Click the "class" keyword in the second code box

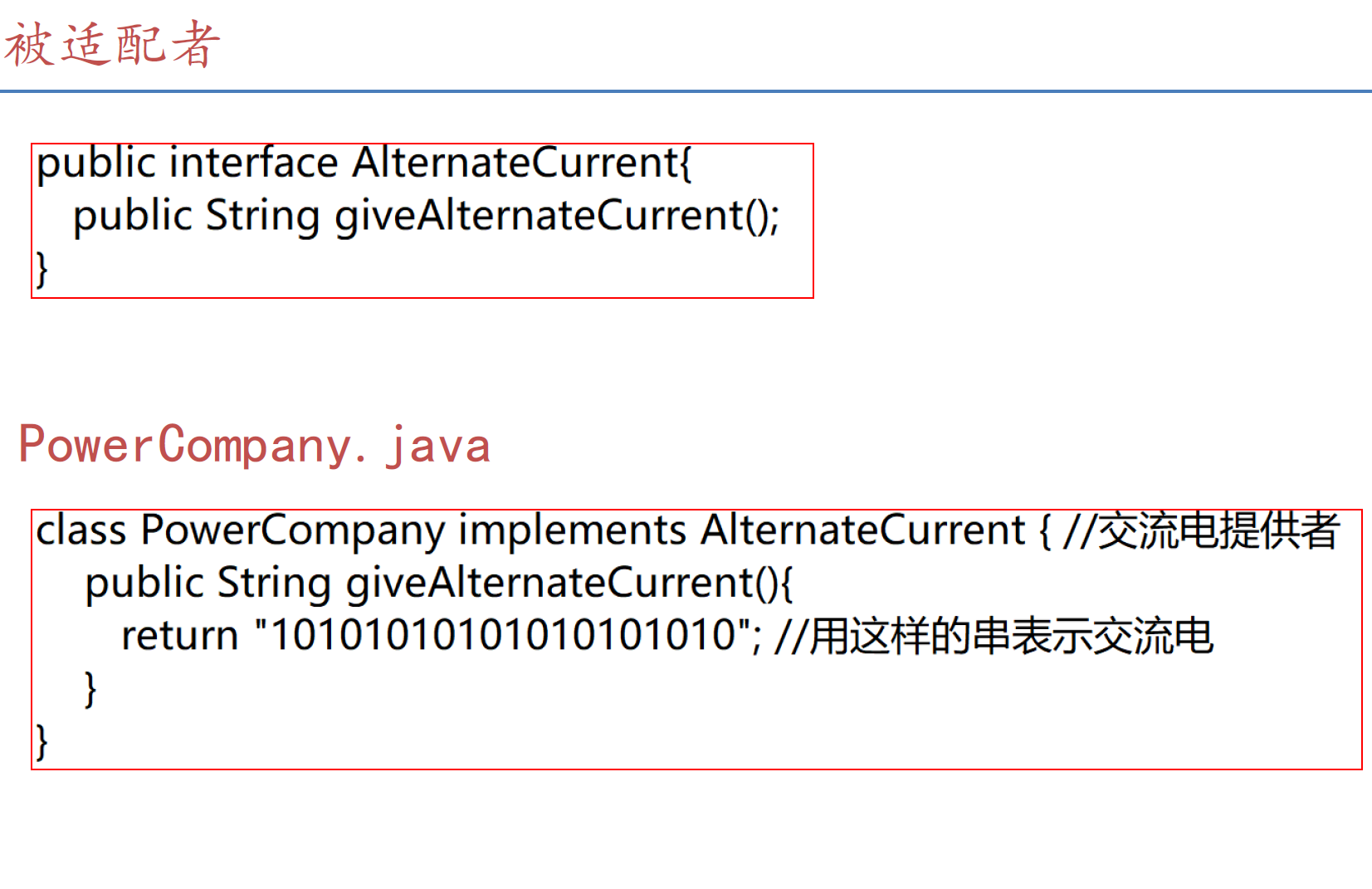tap(81, 530)
